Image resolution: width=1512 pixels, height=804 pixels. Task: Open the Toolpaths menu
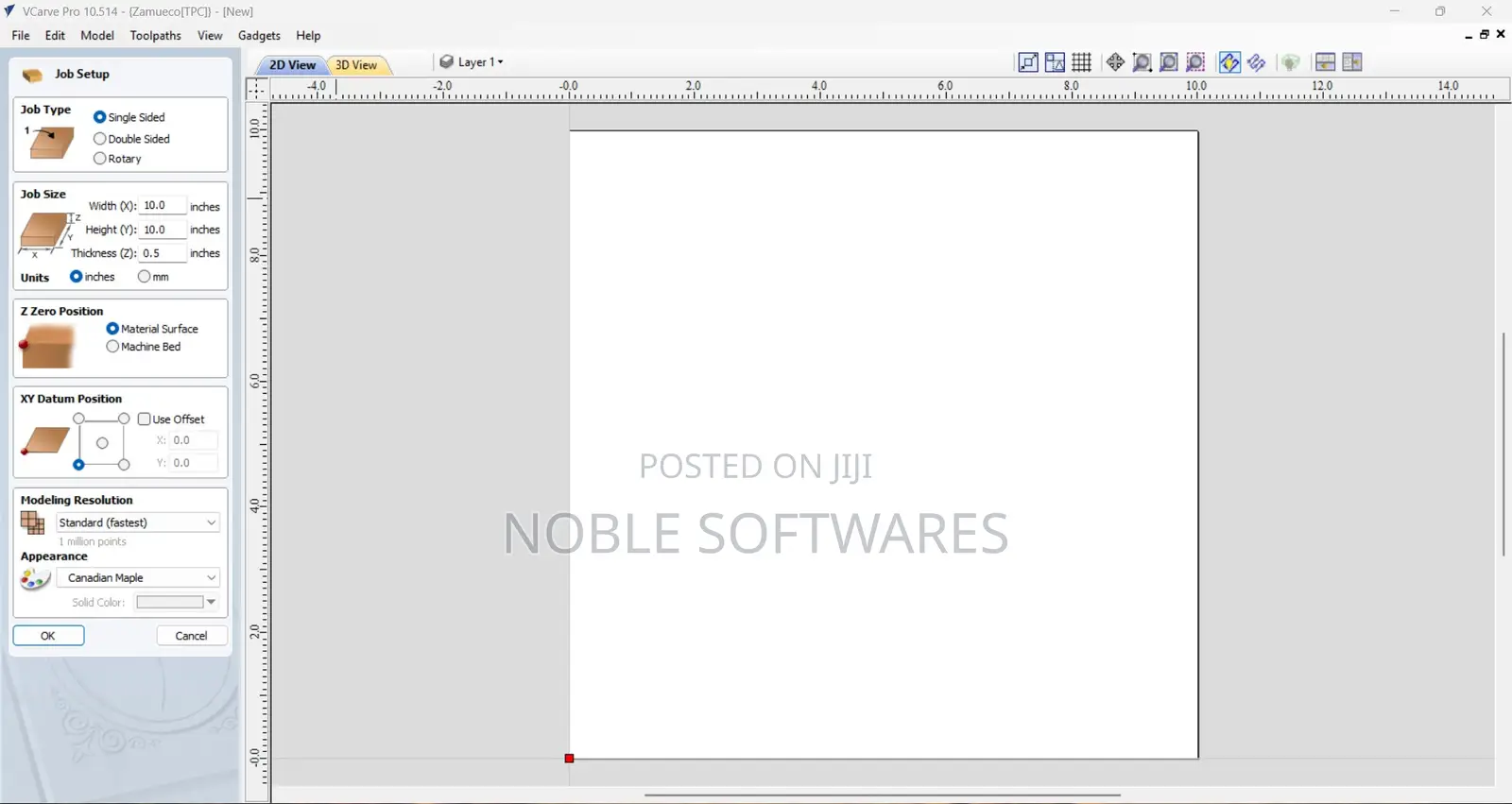(x=156, y=36)
